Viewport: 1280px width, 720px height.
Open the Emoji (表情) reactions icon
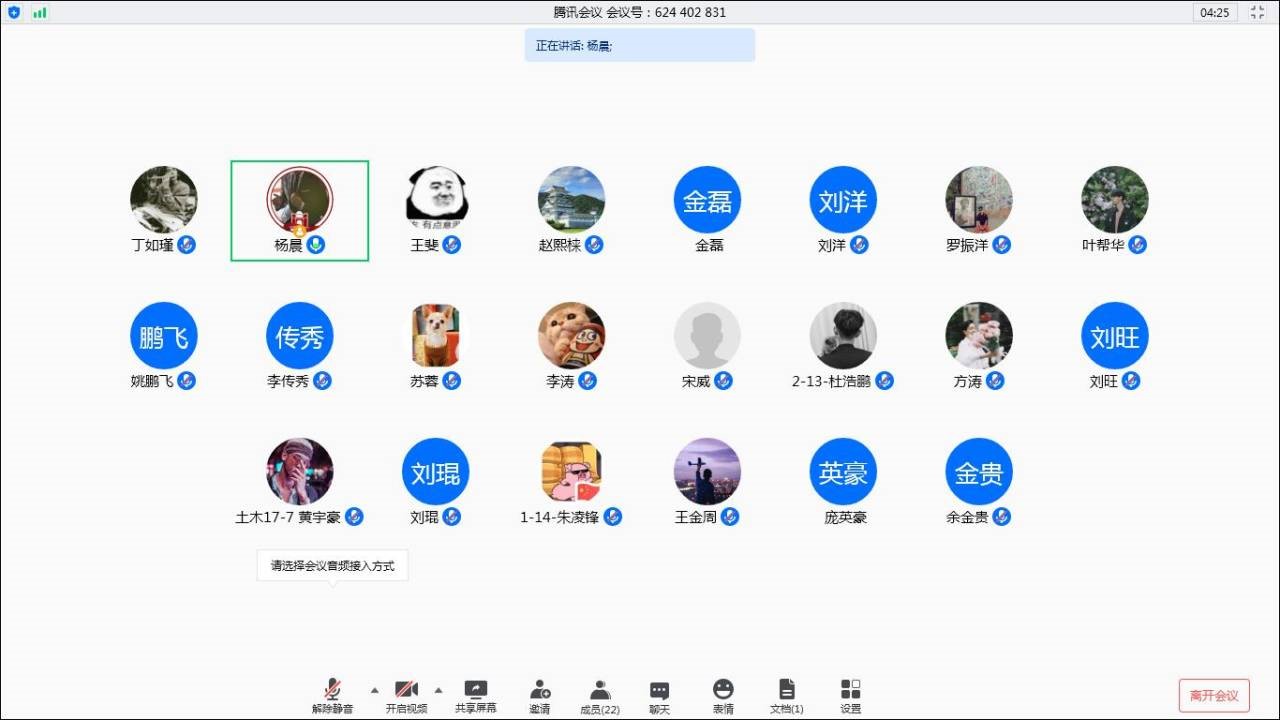click(723, 690)
